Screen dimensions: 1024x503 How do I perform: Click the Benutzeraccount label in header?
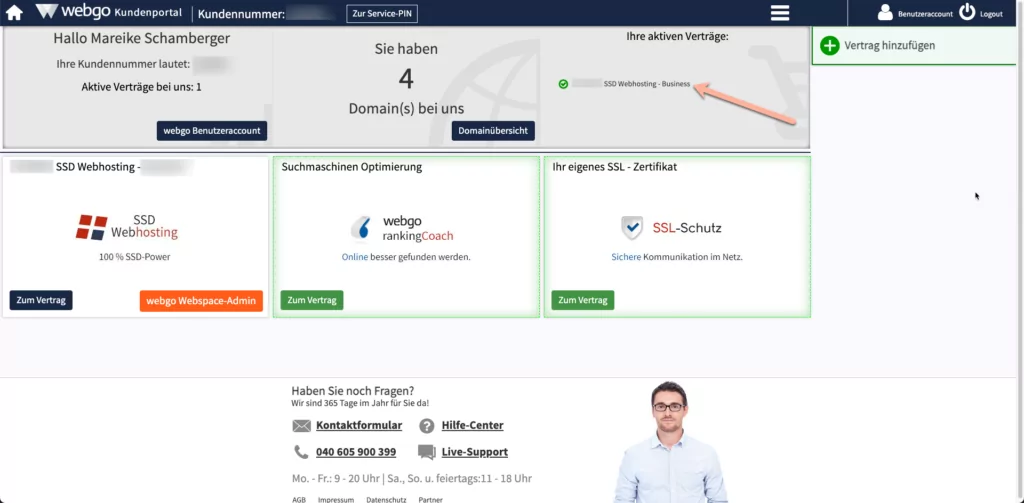(925, 14)
